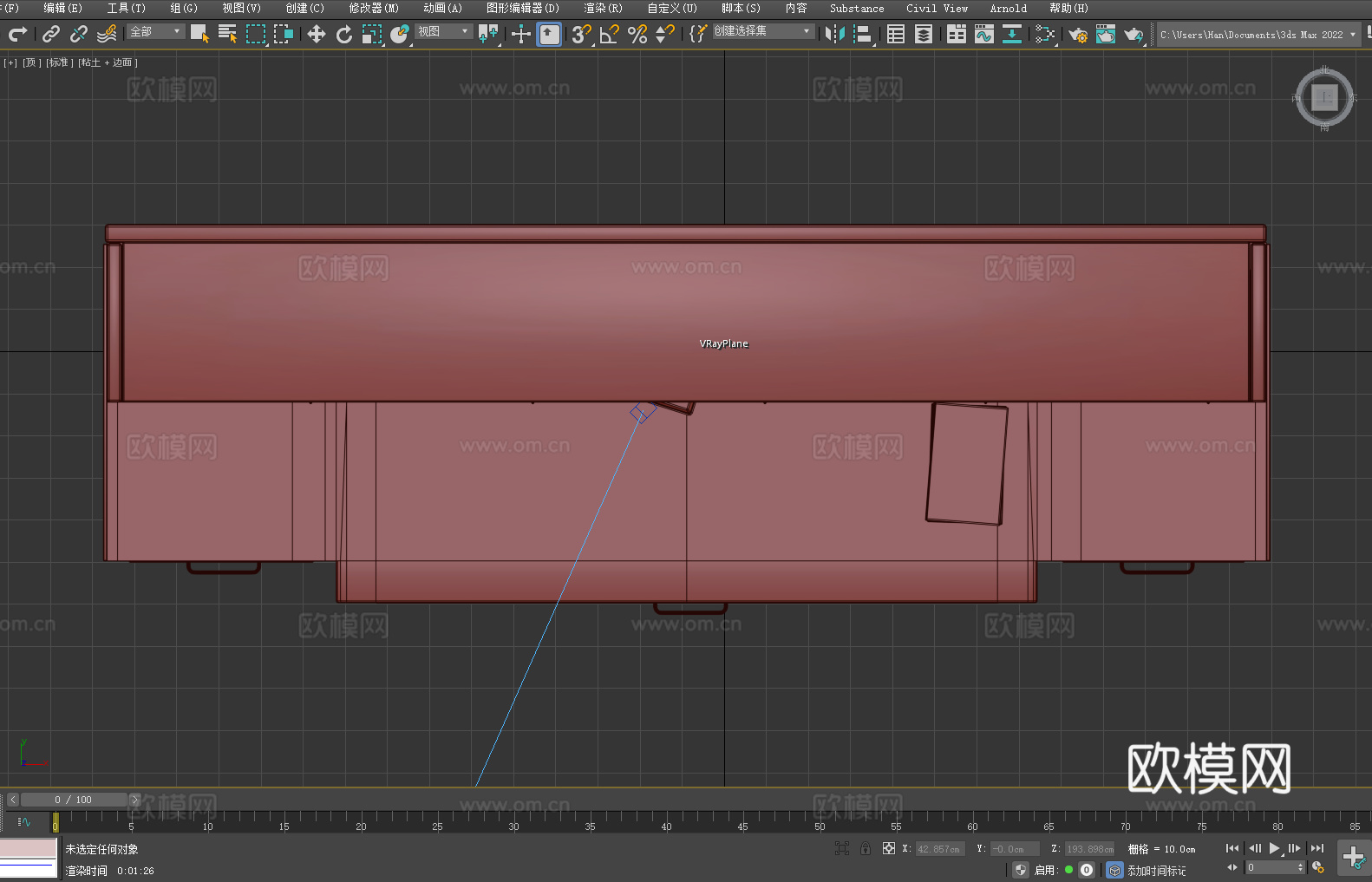The image size is (1372, 882).
Task: Click the [+] viewport general label
Action: tap(10, 62)
